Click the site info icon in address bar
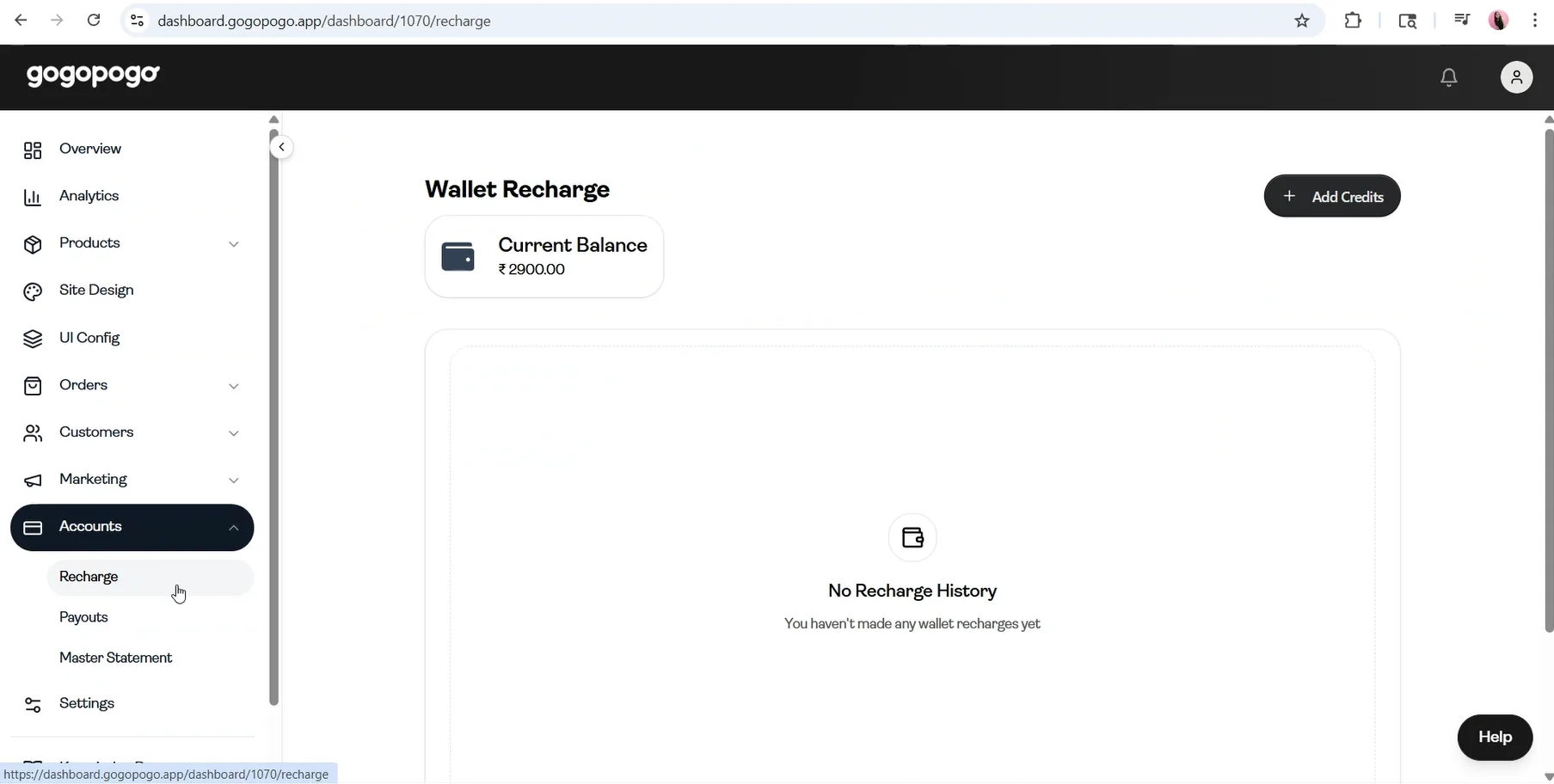 point(137,21)
